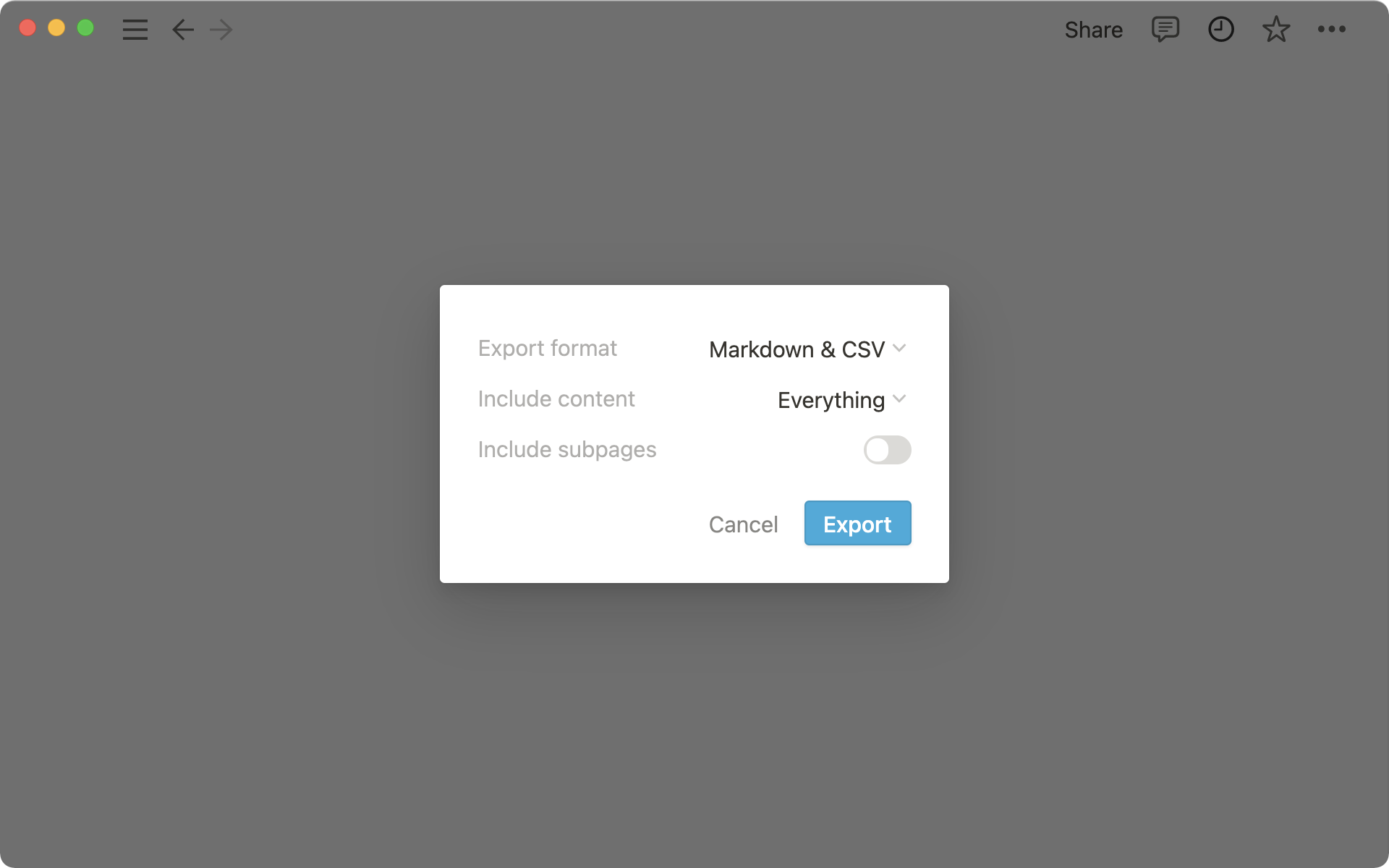Disable the greyed-out subpages toggle
This screenshot has height=868, width=1389.
click(x=888, y=449)
